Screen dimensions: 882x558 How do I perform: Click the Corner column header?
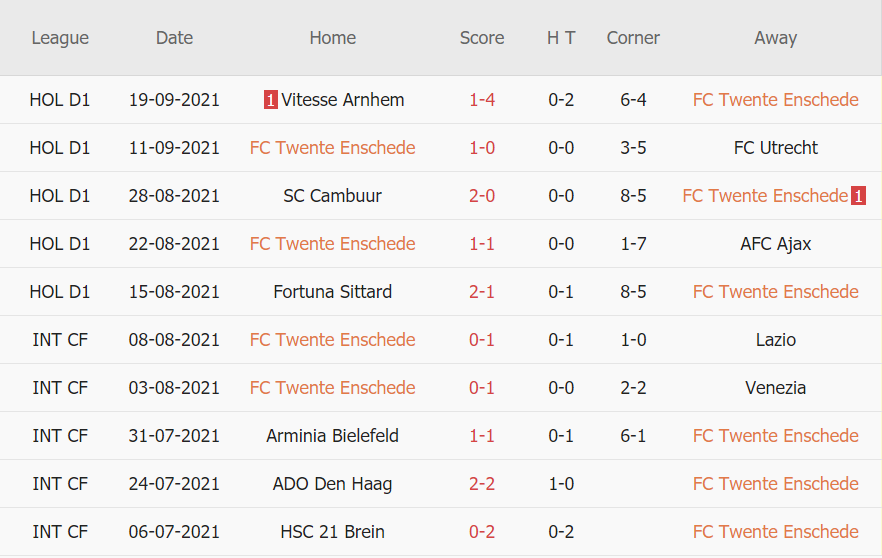point(633,38)
